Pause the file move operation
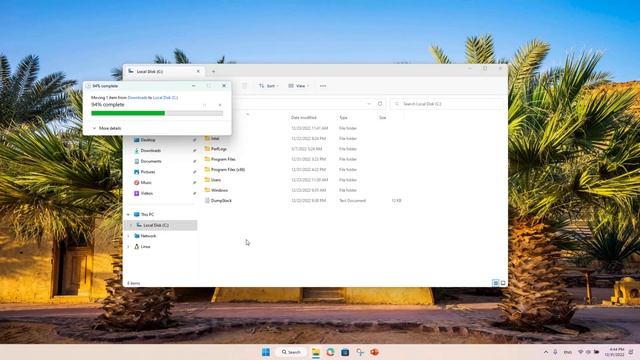The image size is (640, 360). coord(205,105)
